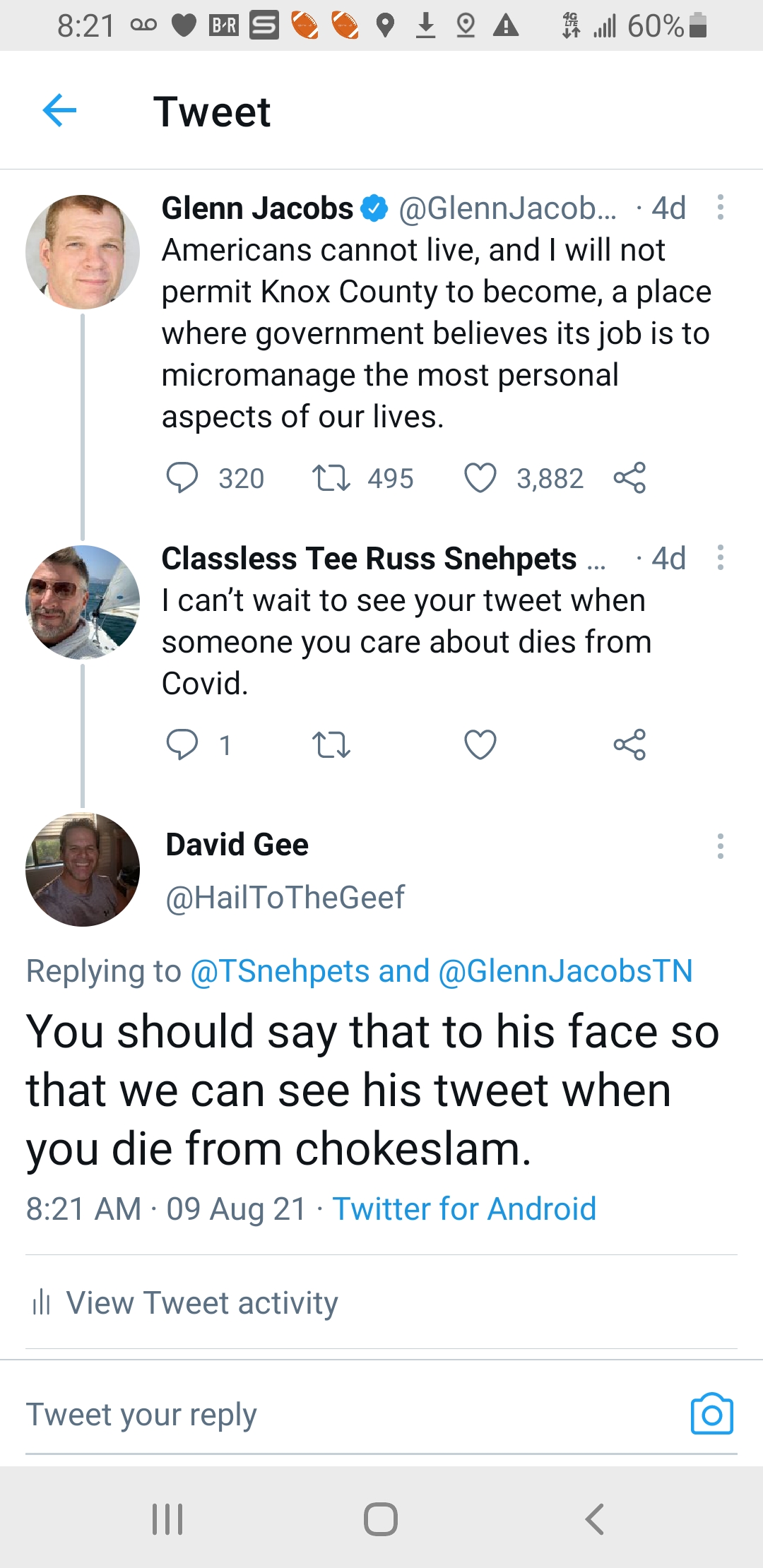Like Glenn Jacobs' tweet with 3,882 likes

click(480, 477)
